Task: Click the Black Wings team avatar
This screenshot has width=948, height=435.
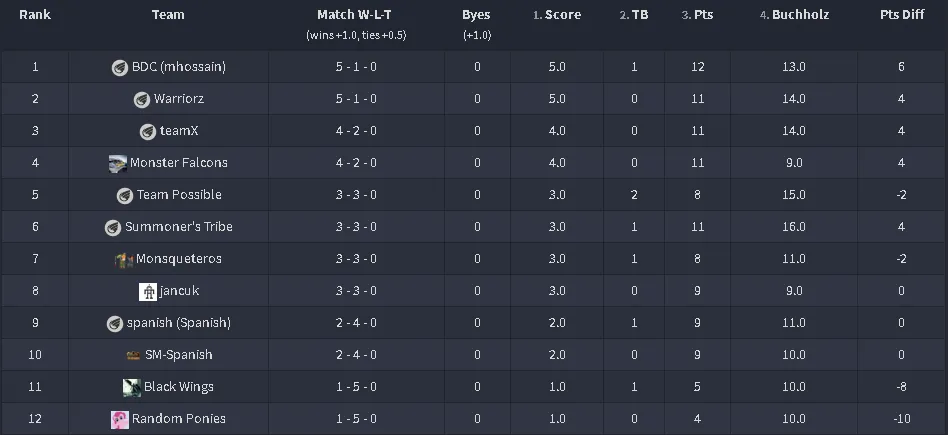Action: 132,387
